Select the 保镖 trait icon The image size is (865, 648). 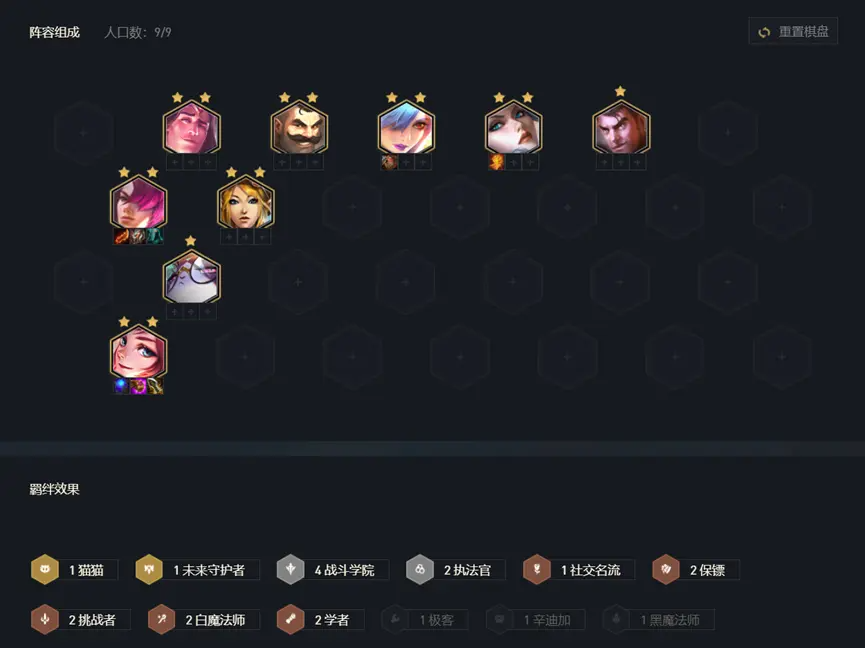pyautogui.click(x=666, y=569)
